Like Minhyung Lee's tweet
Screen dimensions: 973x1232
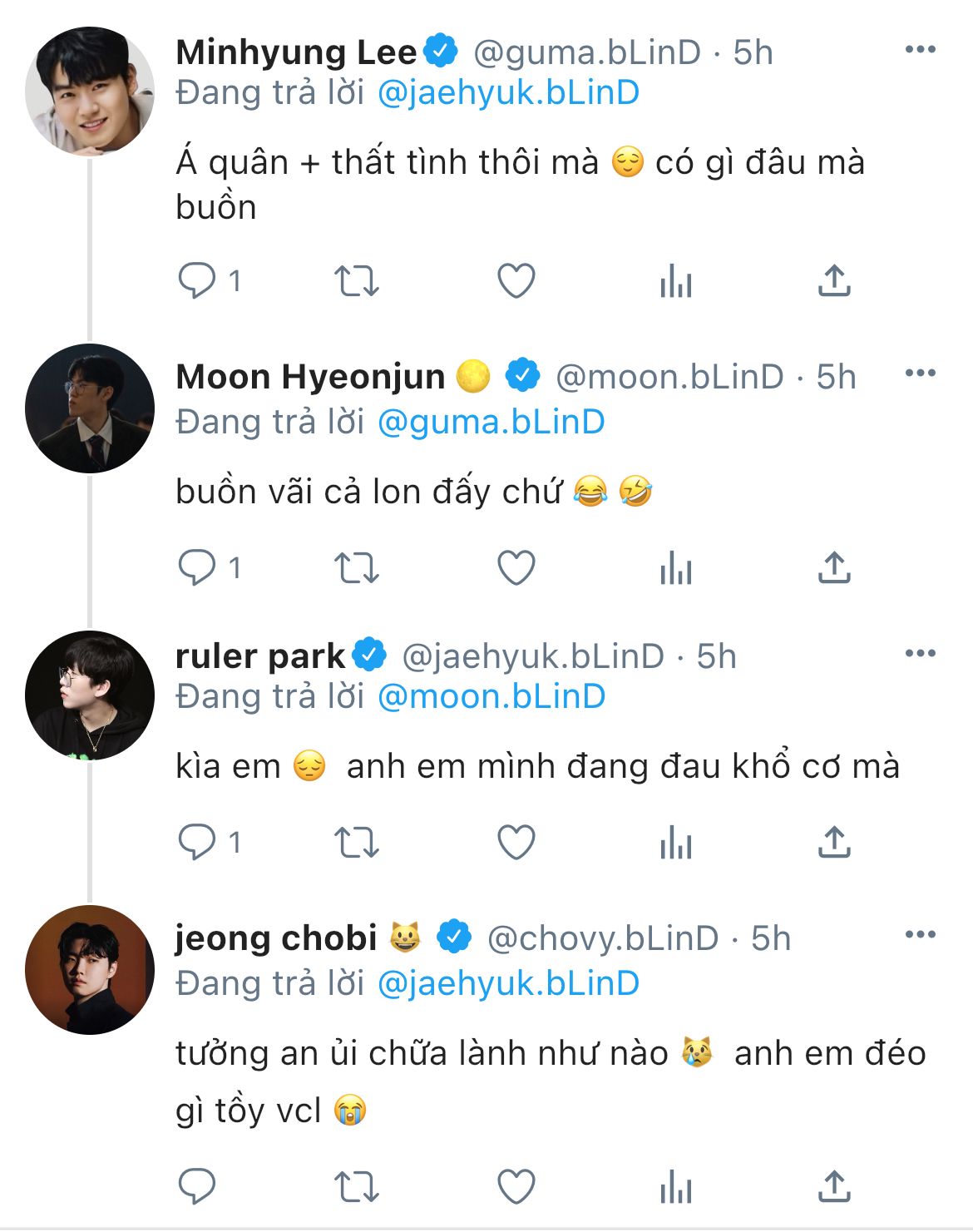(x=516, y=281)
